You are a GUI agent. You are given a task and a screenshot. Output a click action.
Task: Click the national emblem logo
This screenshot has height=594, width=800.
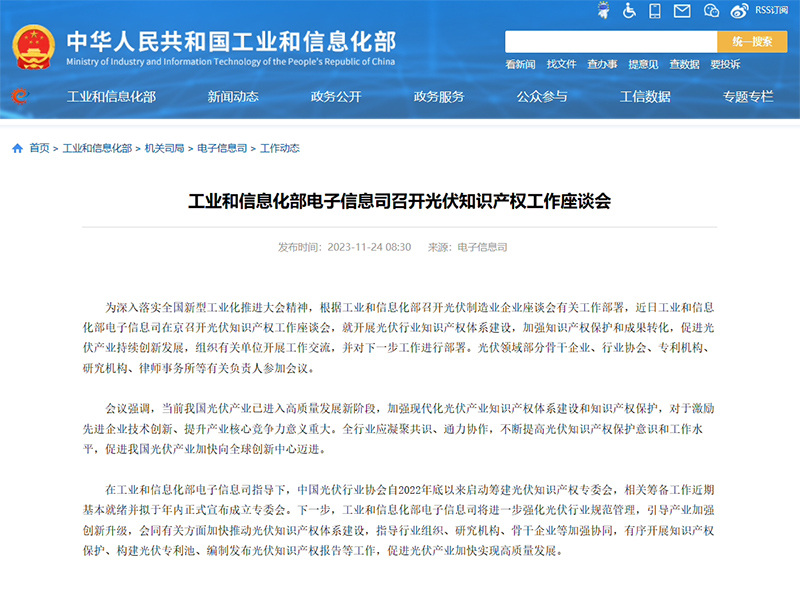click(34, 47)
